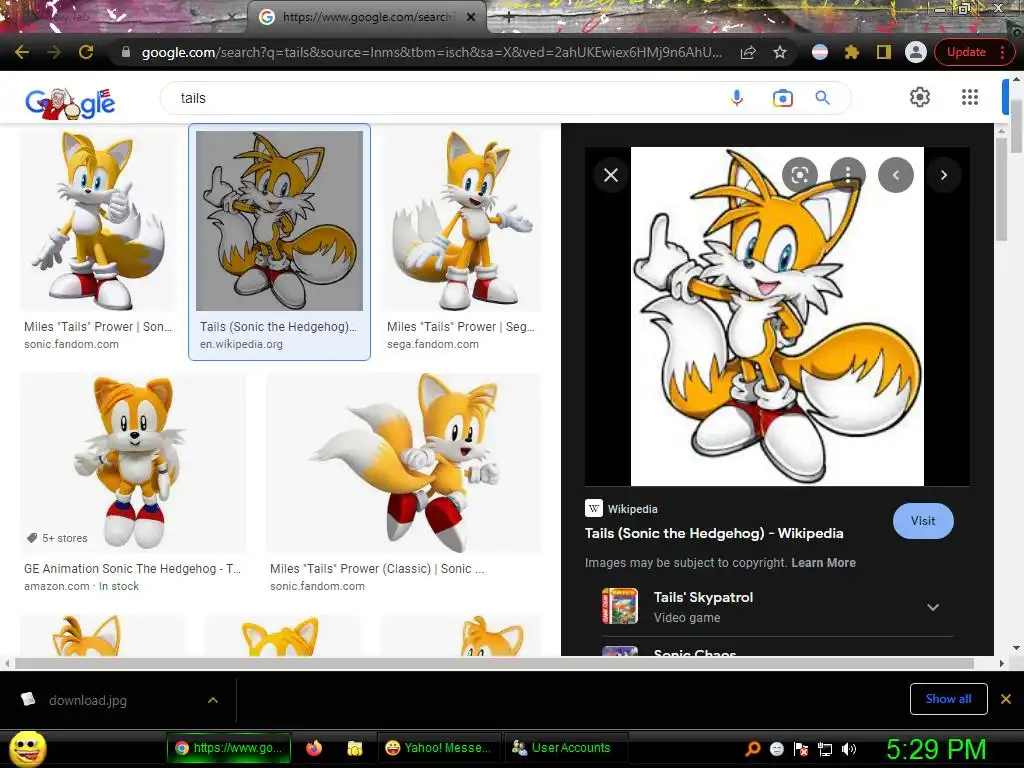Click the magnifier search button

(823, 98)
